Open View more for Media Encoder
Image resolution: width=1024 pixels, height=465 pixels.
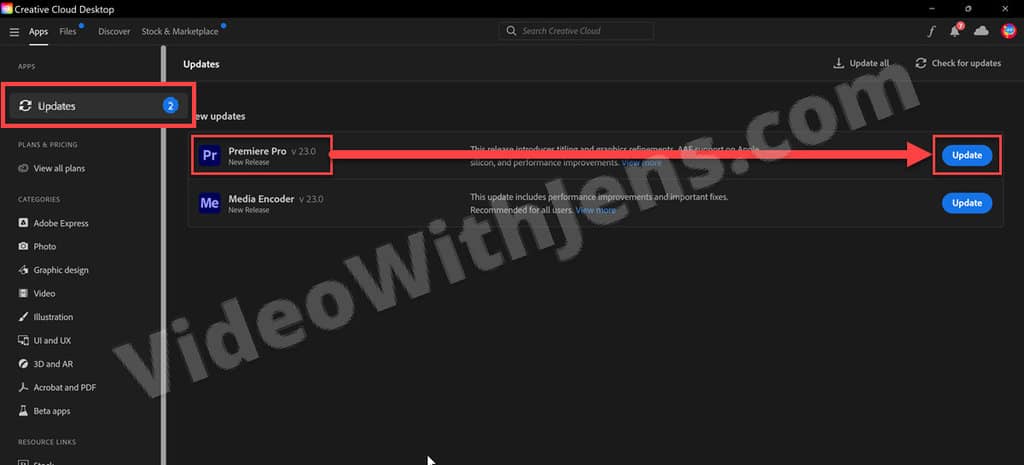(596, 210)
